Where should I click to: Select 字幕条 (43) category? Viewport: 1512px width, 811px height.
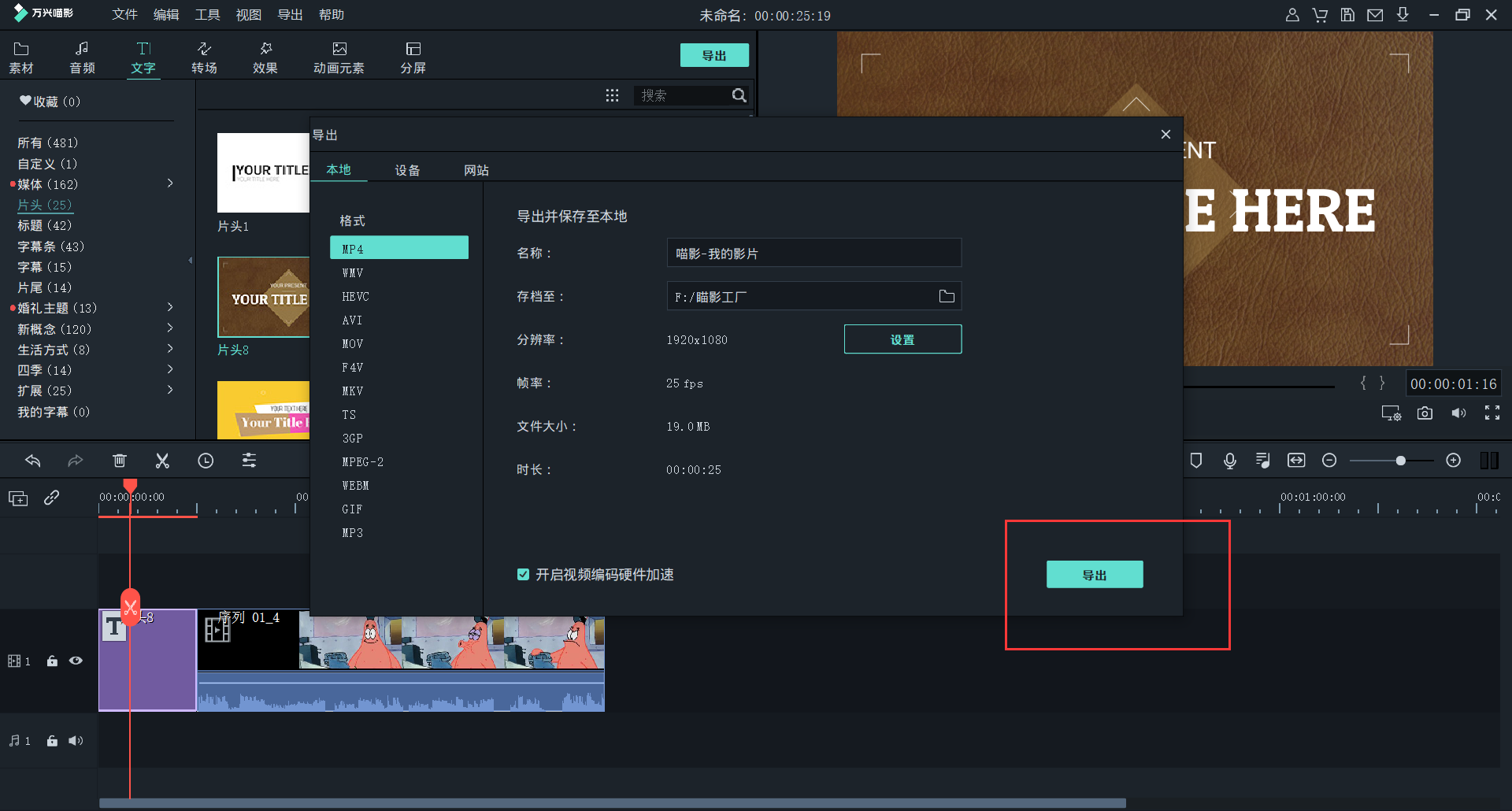coord(50,246)
